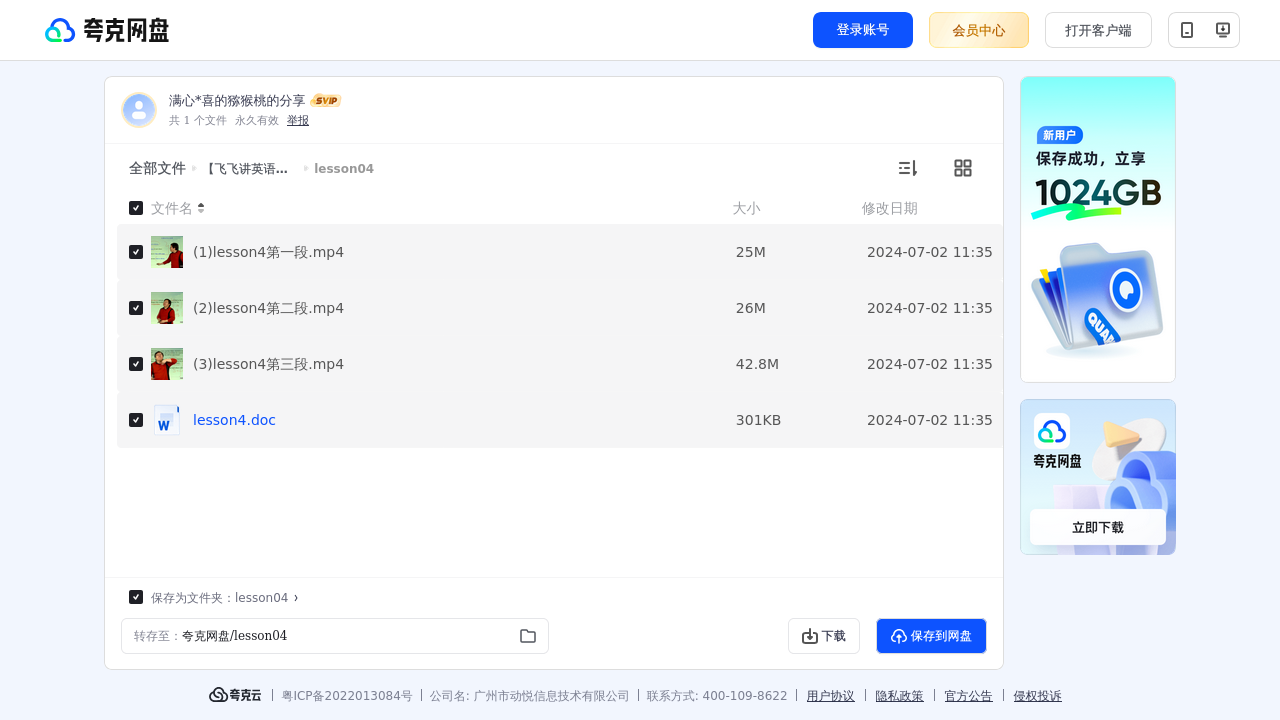Click 保存到网盘 button

pyautogui.click(x=931, y=636)
